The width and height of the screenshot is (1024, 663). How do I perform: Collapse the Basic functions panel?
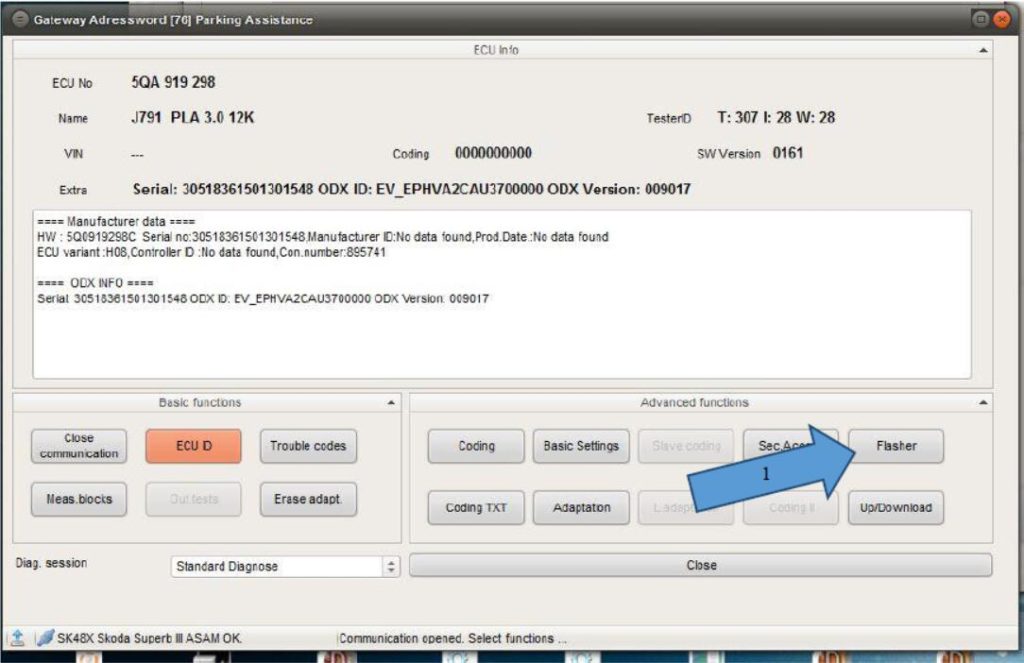(391, 402)
